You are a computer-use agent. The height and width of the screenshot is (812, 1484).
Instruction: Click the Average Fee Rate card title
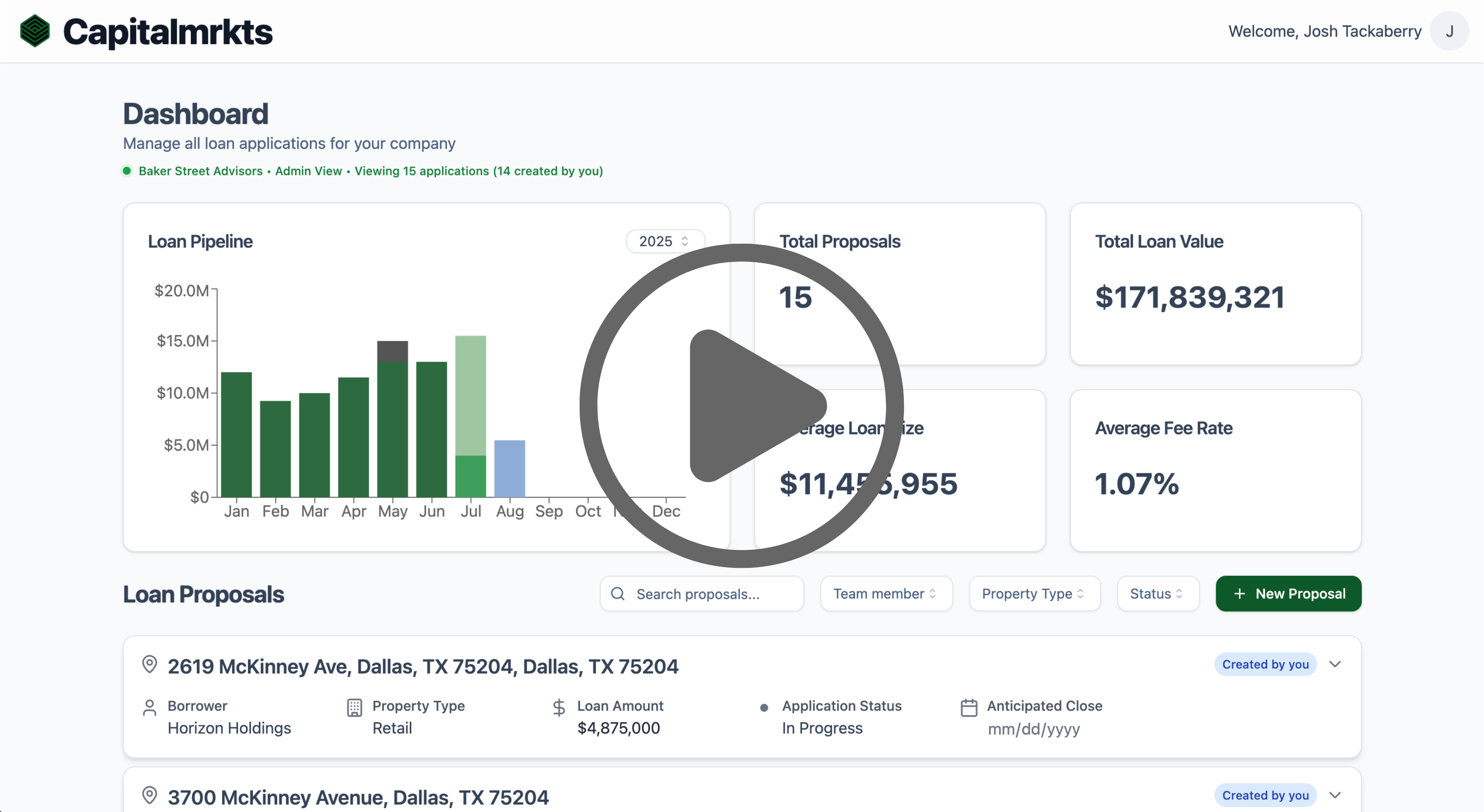pyautogui.click(x=1164, y=428)
